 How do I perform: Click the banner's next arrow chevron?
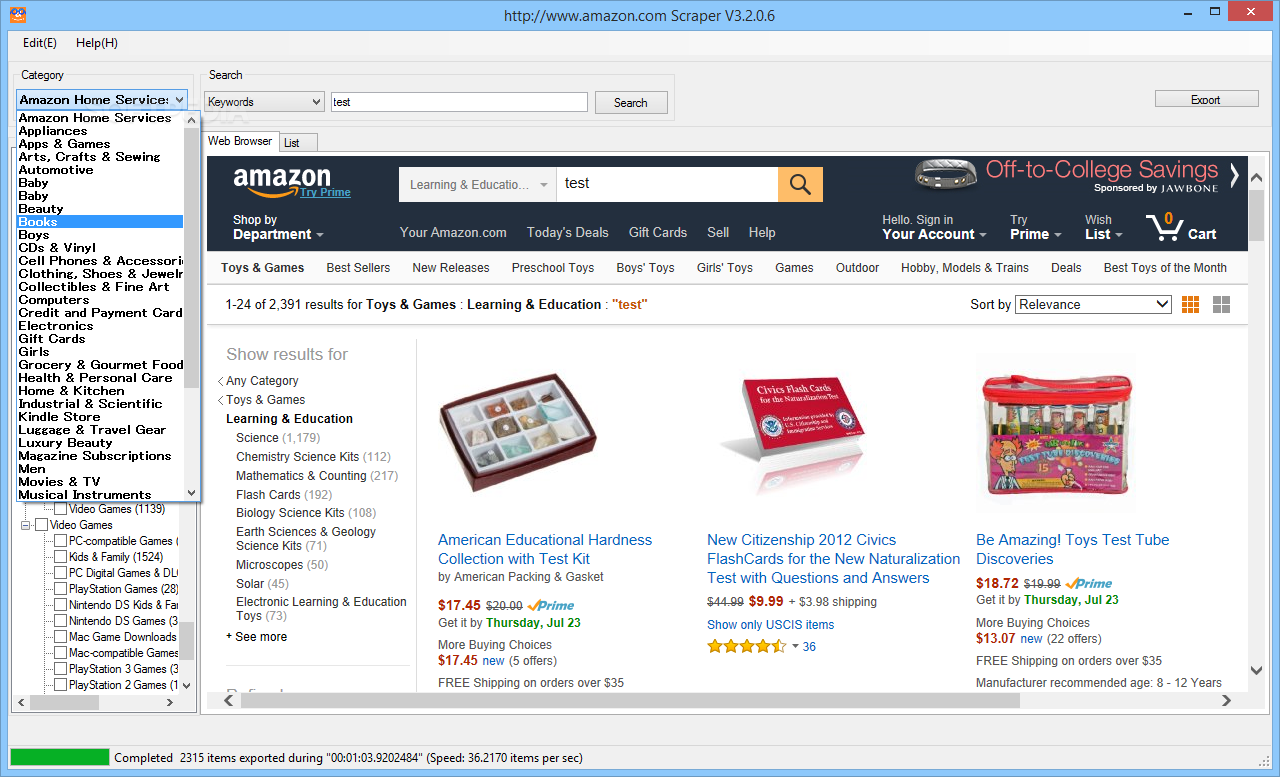pos(1235,175)
